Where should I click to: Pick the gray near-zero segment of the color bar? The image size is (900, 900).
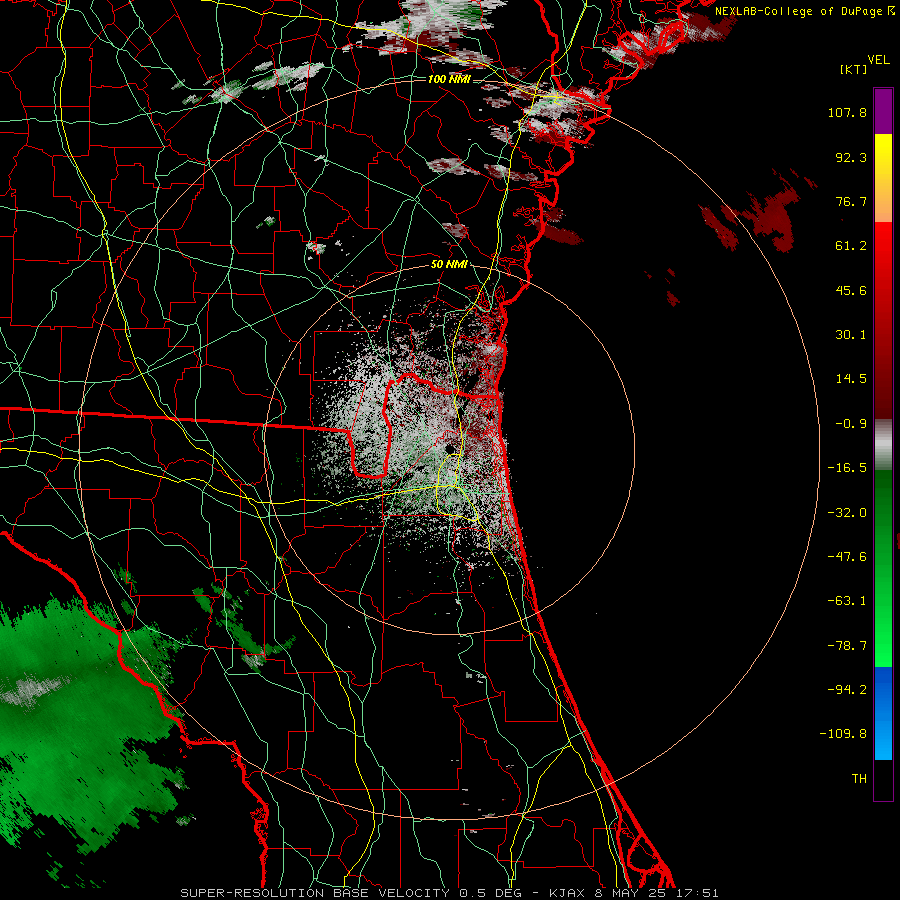click(x=883, y=445)
